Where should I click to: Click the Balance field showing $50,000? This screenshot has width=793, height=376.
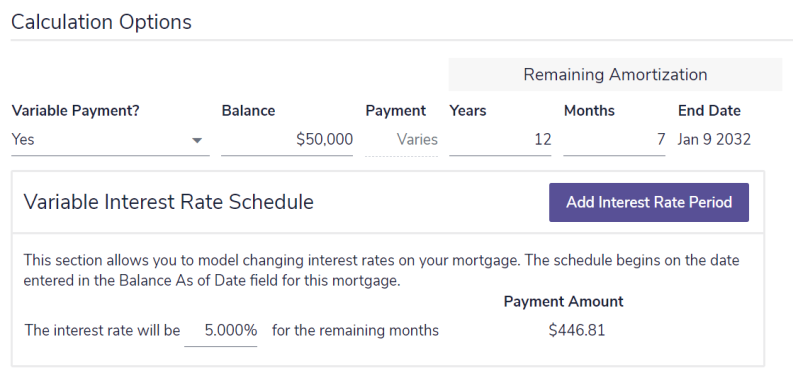[287, 140]
